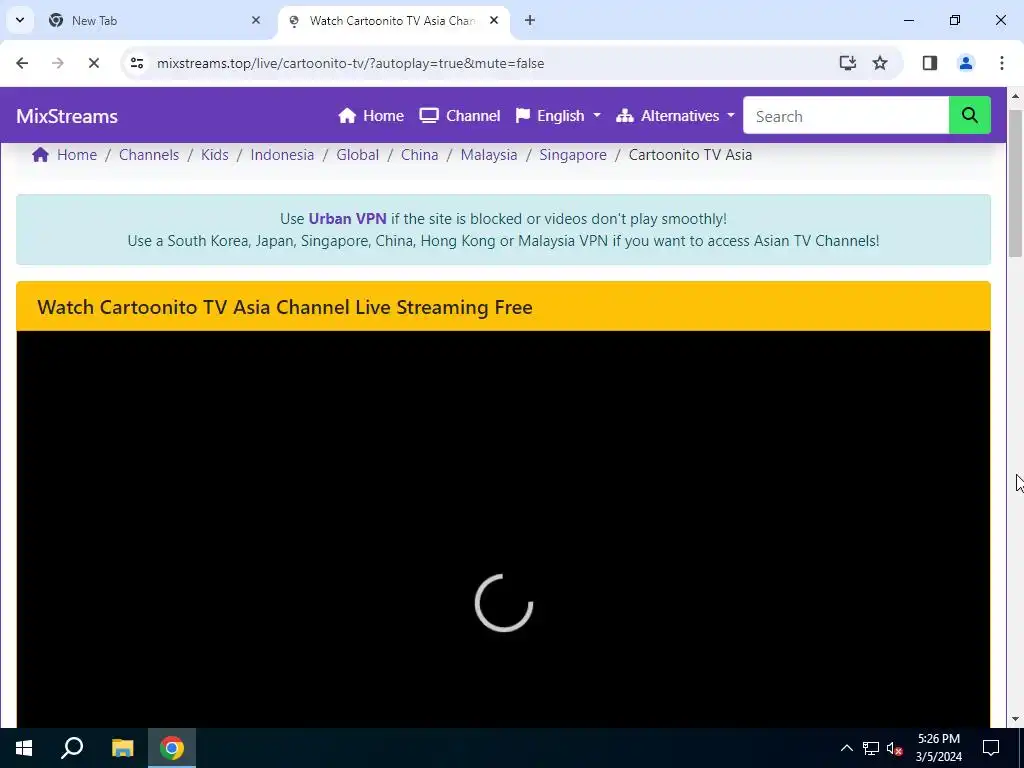Close the Cartoonito TV Asia tab
Image resolution: width=1024 pixels, height=768 pixels.
(x=494, y=20)
